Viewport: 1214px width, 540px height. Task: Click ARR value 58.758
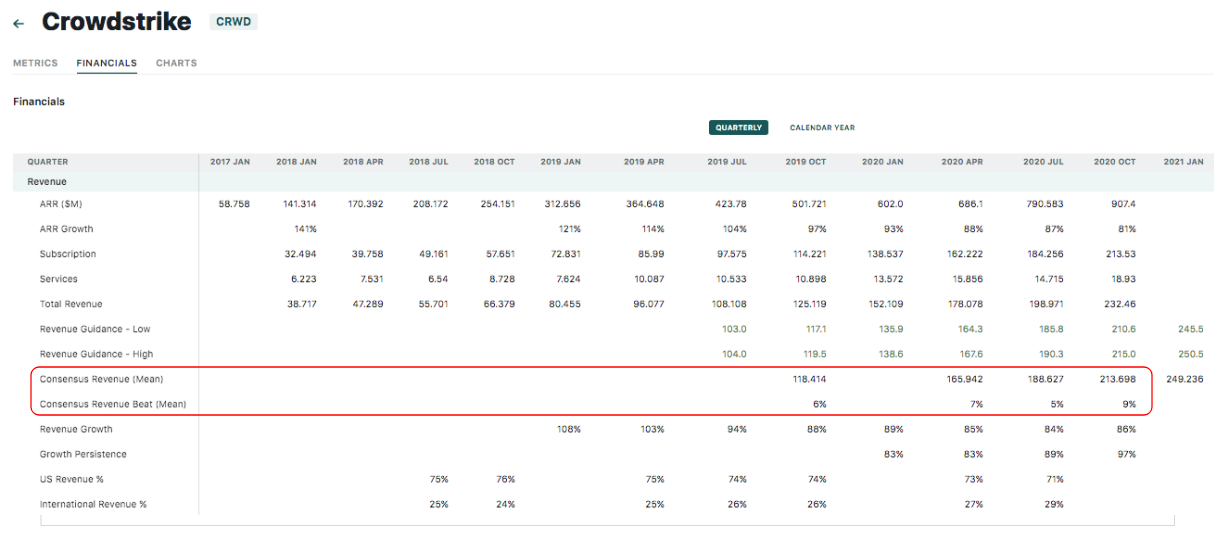(x=233, y=204)
